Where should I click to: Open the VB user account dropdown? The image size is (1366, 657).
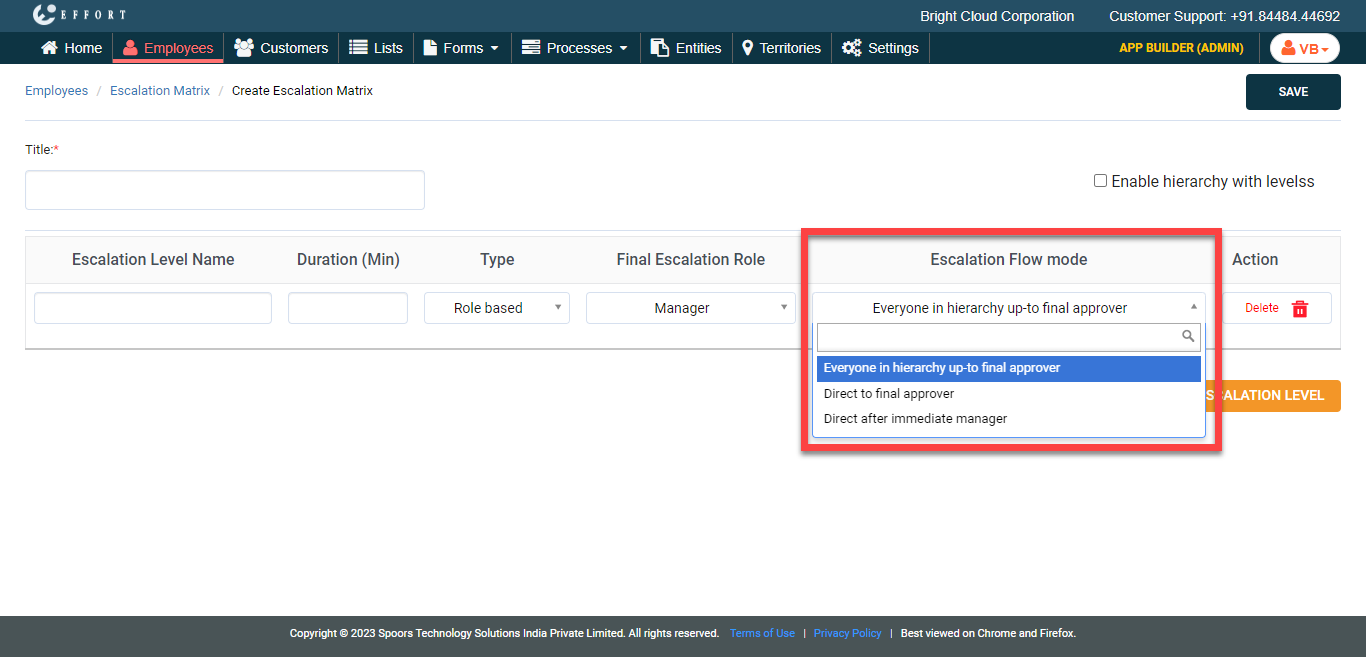click(x=1304, y=48)
